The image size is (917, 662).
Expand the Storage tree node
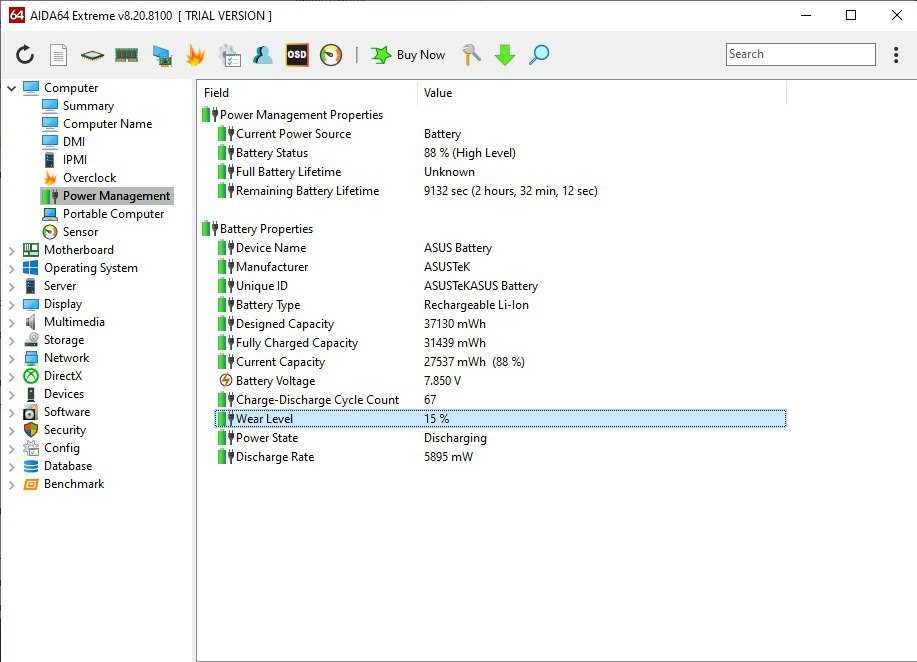point(11,340)
